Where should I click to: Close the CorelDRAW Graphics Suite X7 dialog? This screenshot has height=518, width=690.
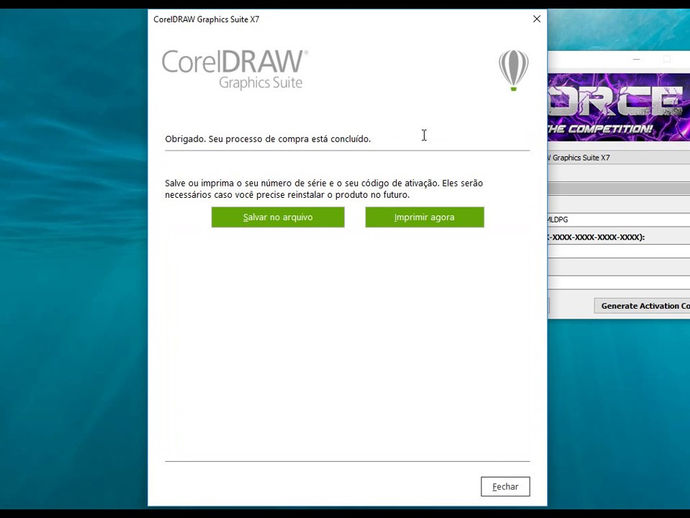click(536, 19)
